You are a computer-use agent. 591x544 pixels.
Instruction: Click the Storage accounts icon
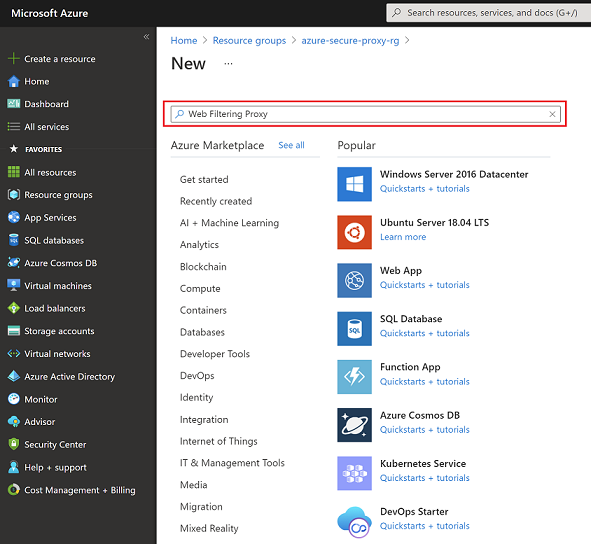coord(14,331)
